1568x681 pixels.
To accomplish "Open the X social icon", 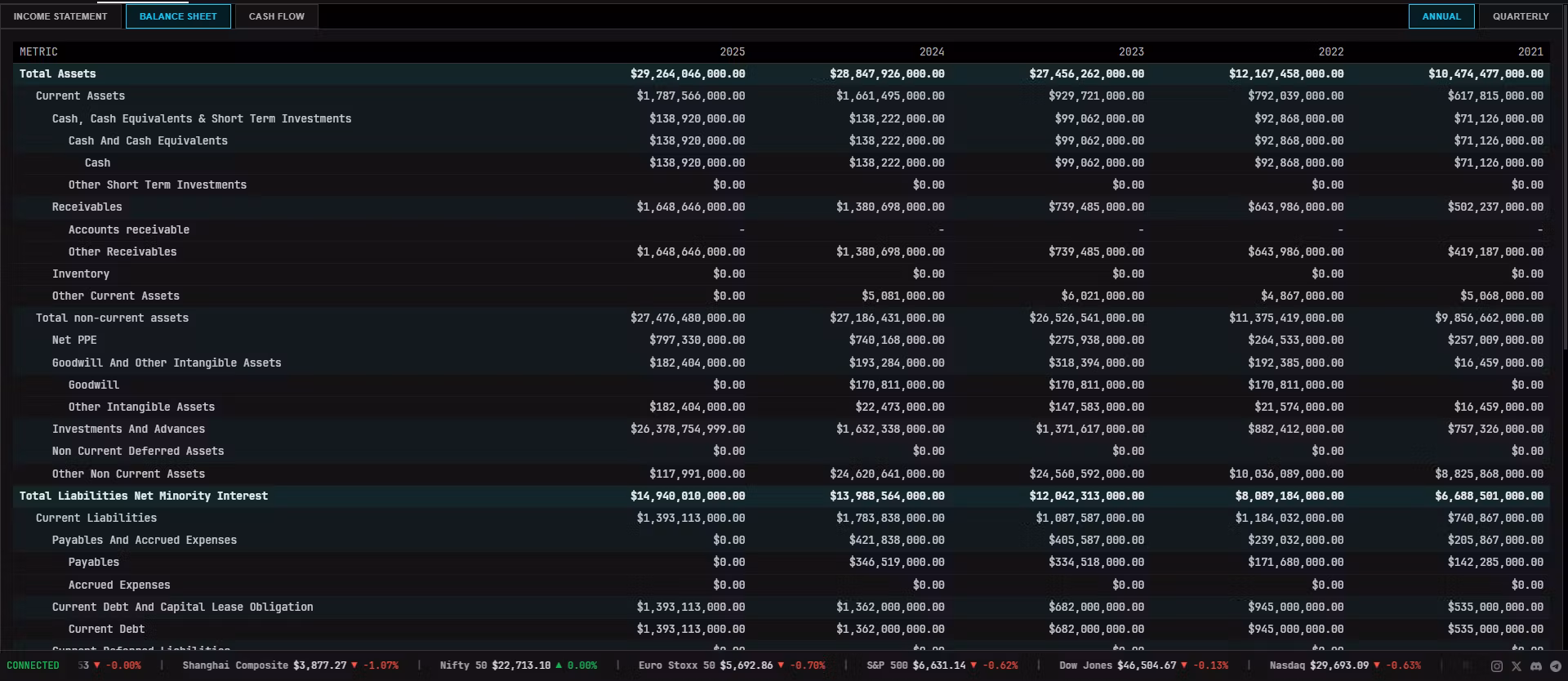I will 1517,666.
